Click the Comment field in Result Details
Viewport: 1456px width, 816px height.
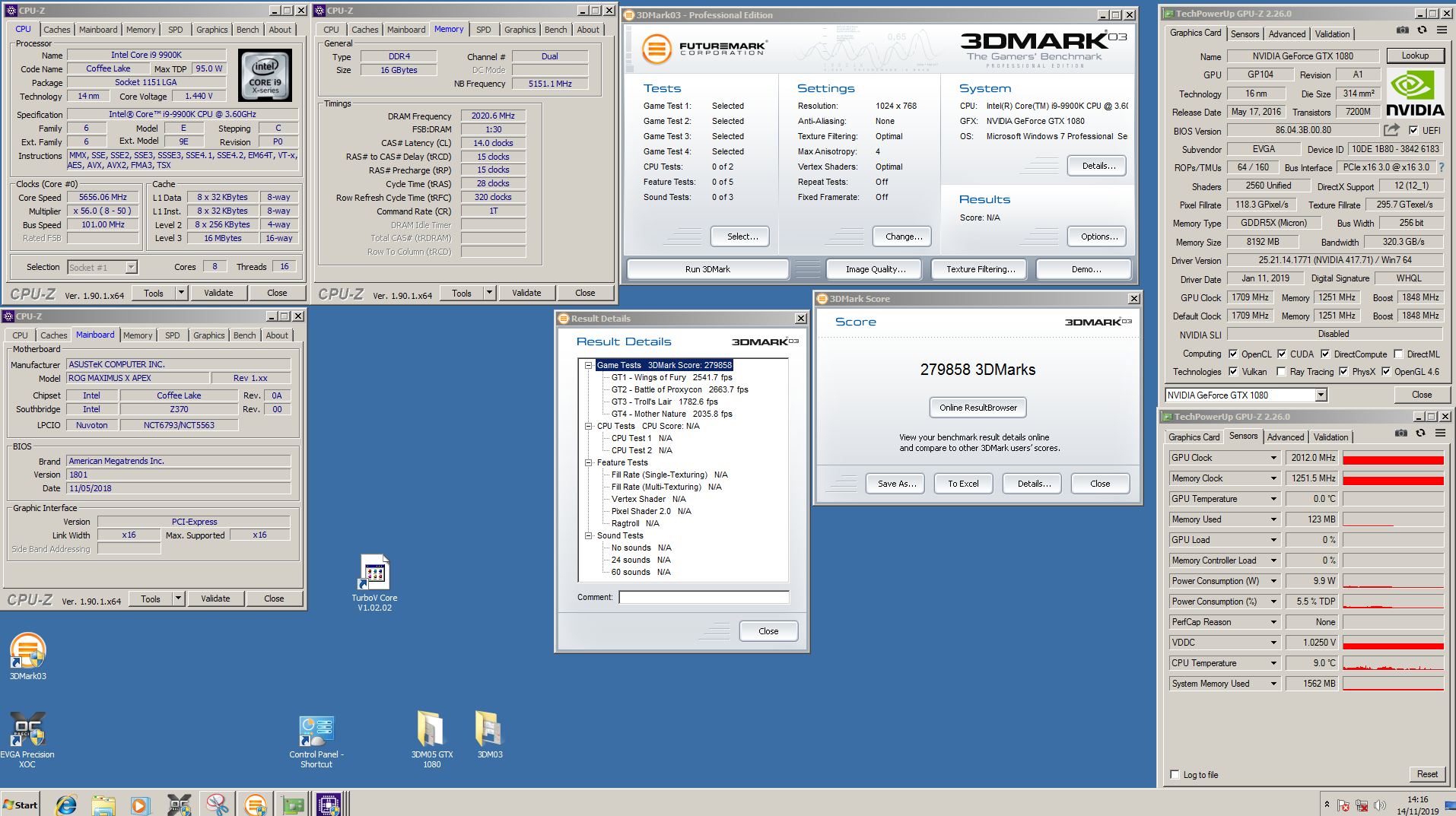click(x=704, y=597)
